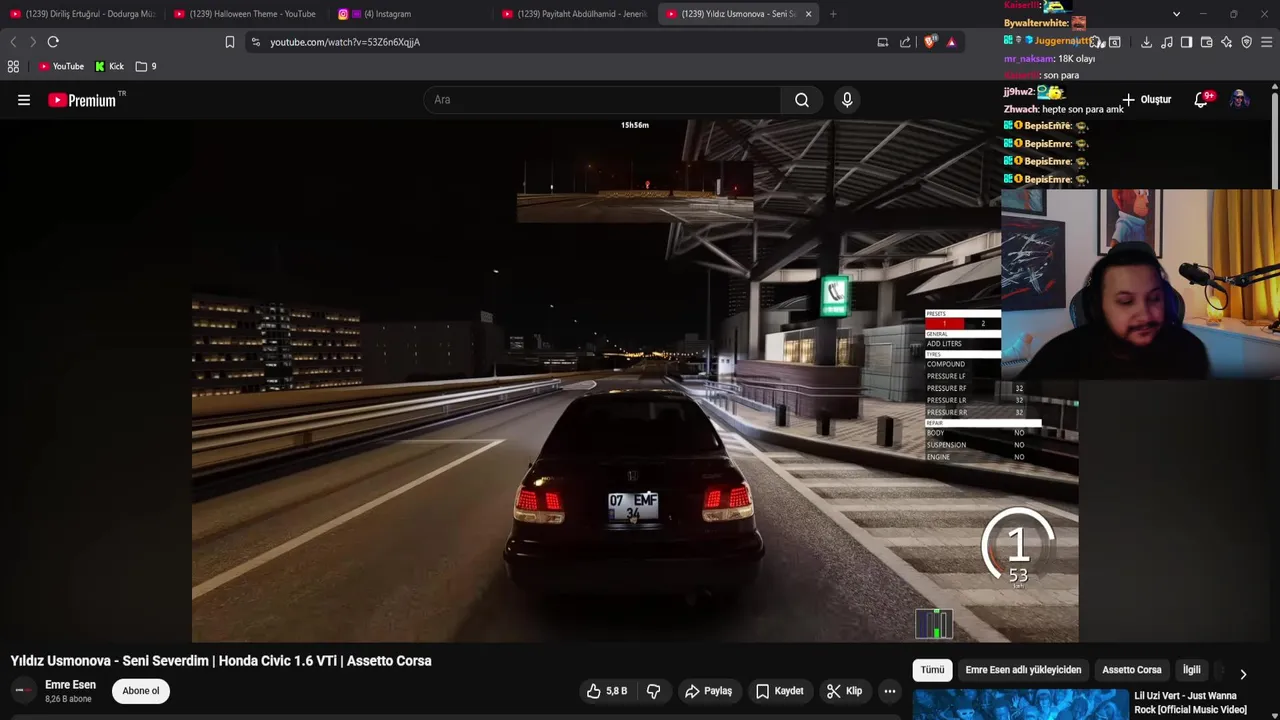Go forward in browser history
The height and width of the screenshot is (720, 1280).
[33, 42]
